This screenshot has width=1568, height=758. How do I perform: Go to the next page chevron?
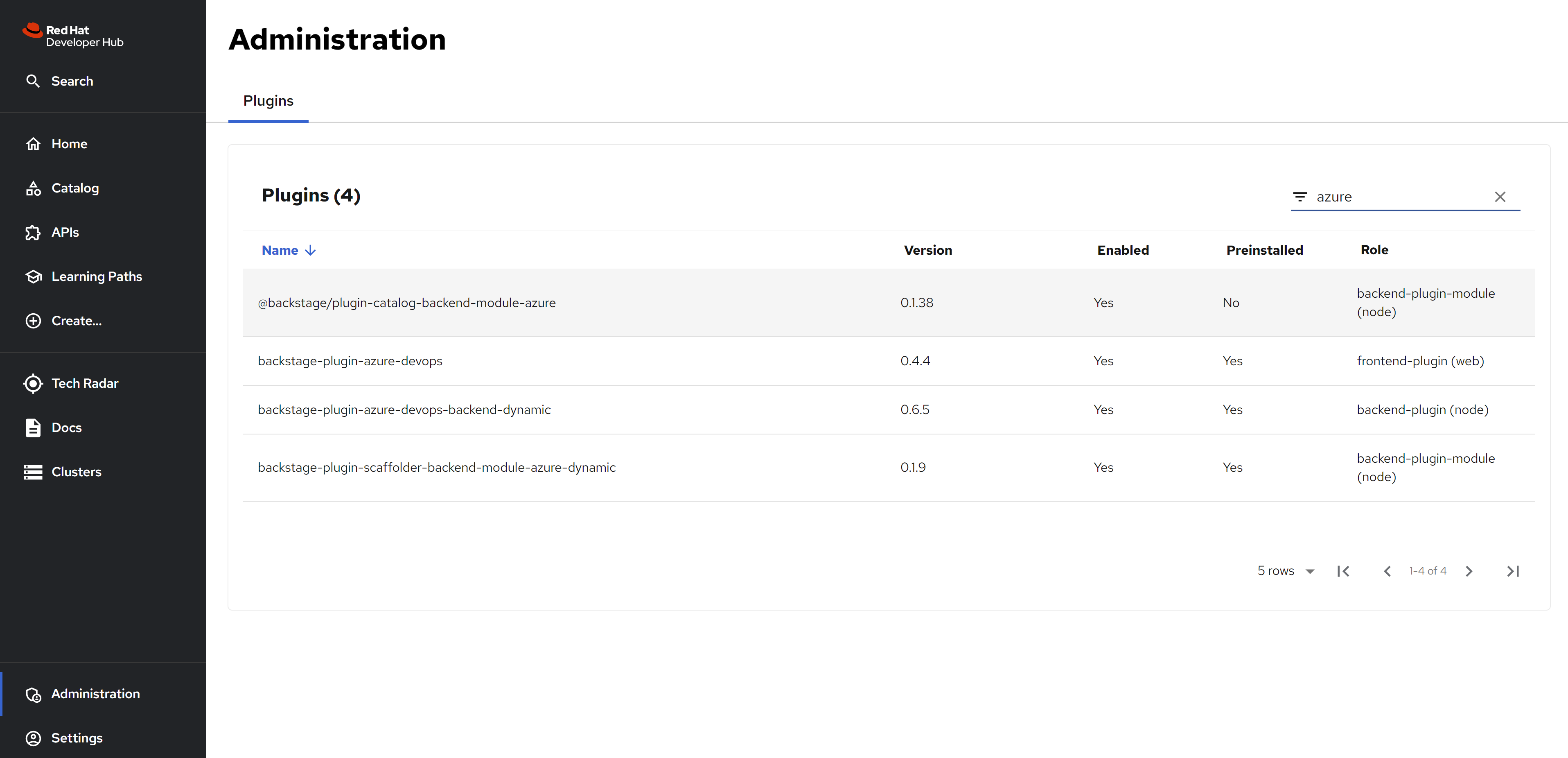[1469, 571]
